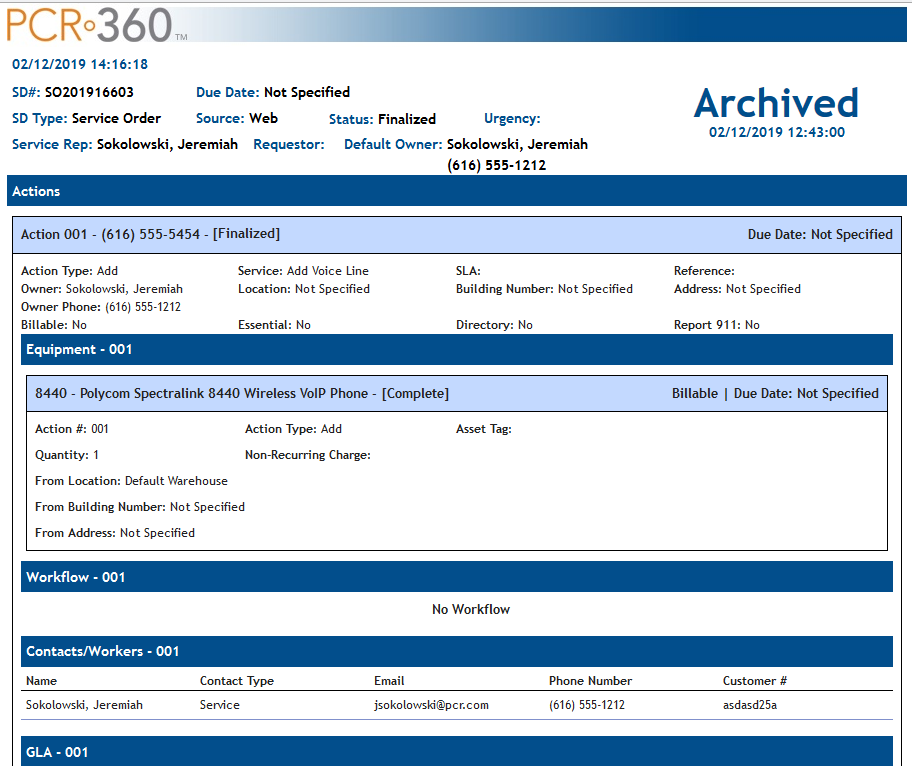Click contact phone (616) 555-1212 in table
The width and height of the screenshot is (912, 766).
[586, 705]
